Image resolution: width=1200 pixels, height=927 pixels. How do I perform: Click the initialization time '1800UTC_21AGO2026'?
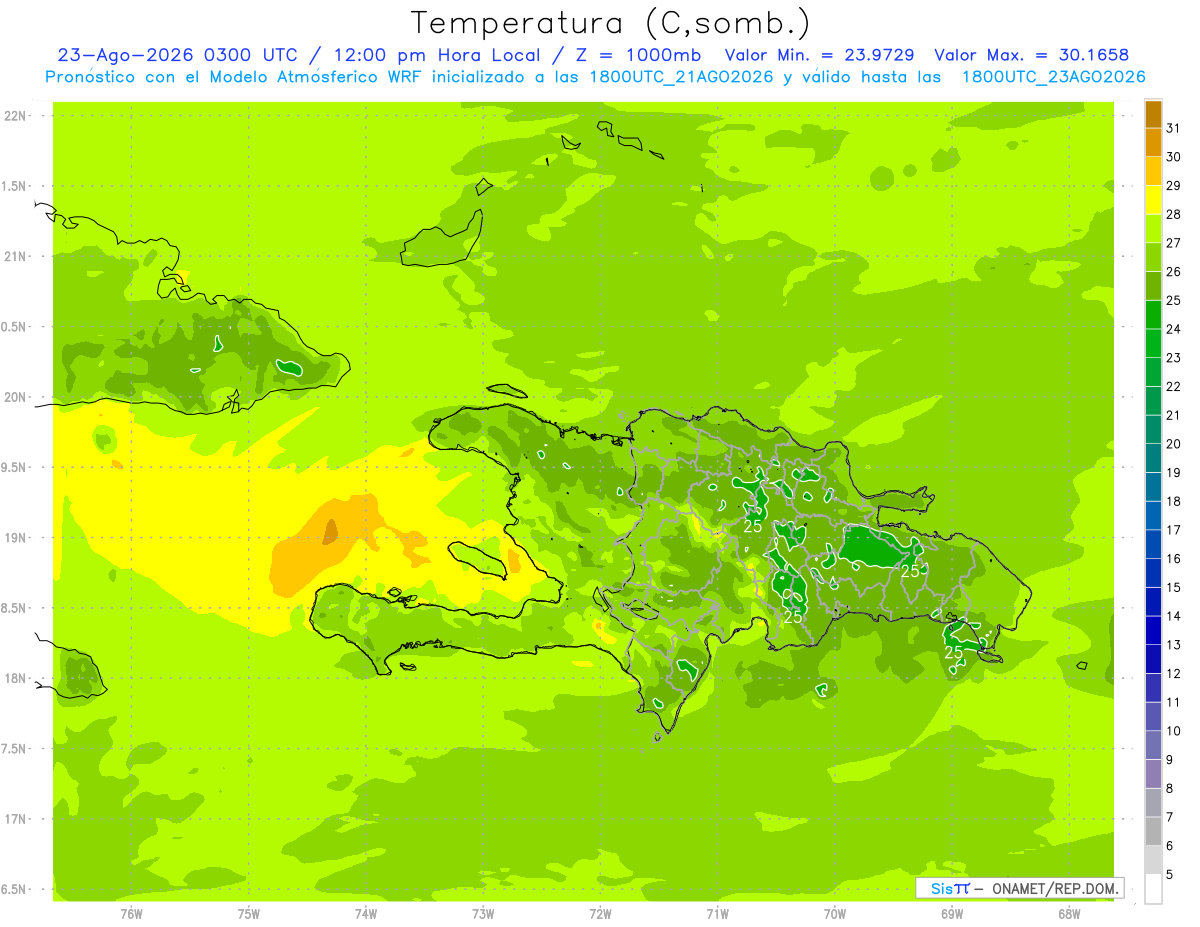[x=672, y=77]
